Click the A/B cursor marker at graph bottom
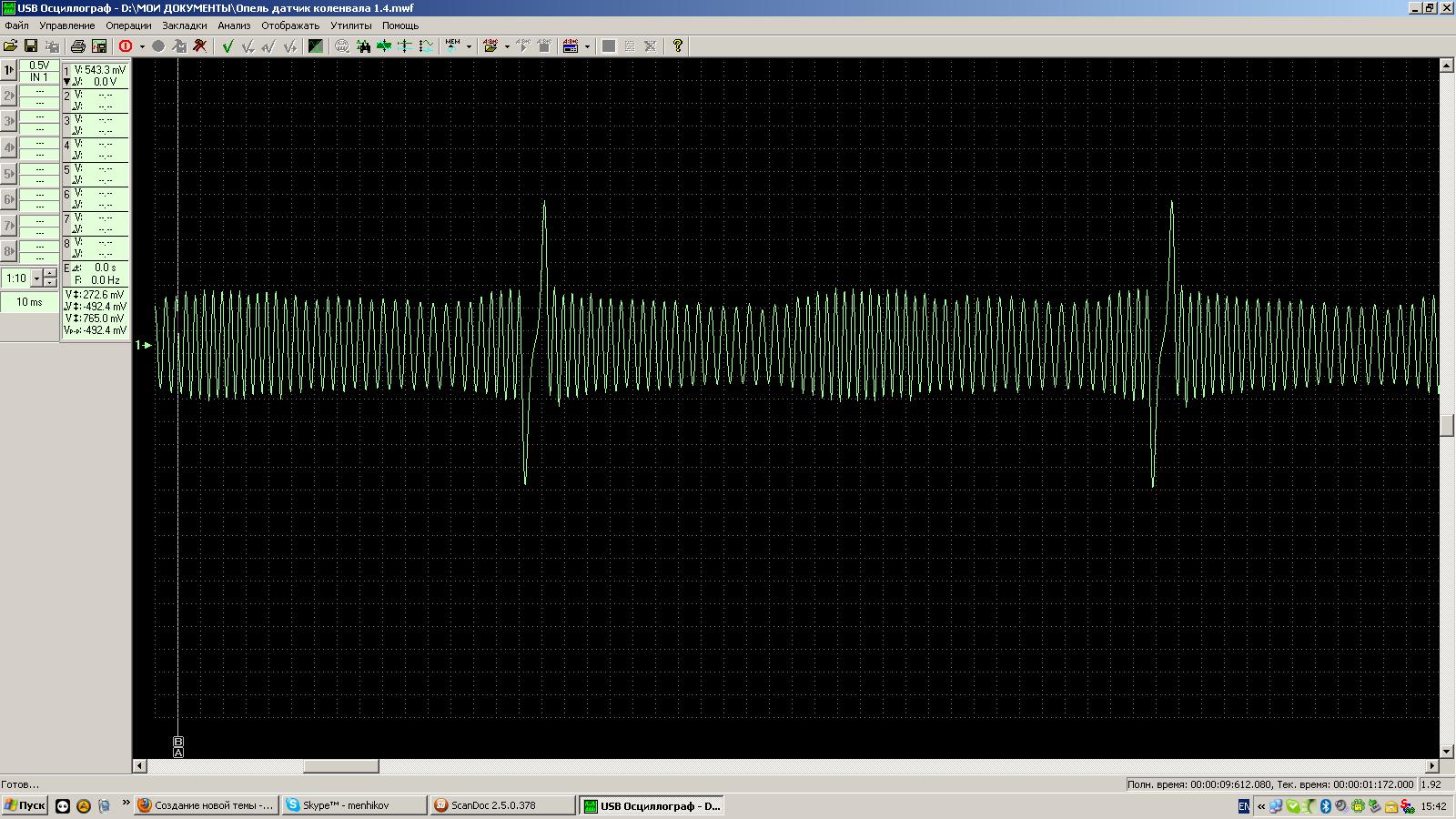The image size is (1456, 819). 178,747
